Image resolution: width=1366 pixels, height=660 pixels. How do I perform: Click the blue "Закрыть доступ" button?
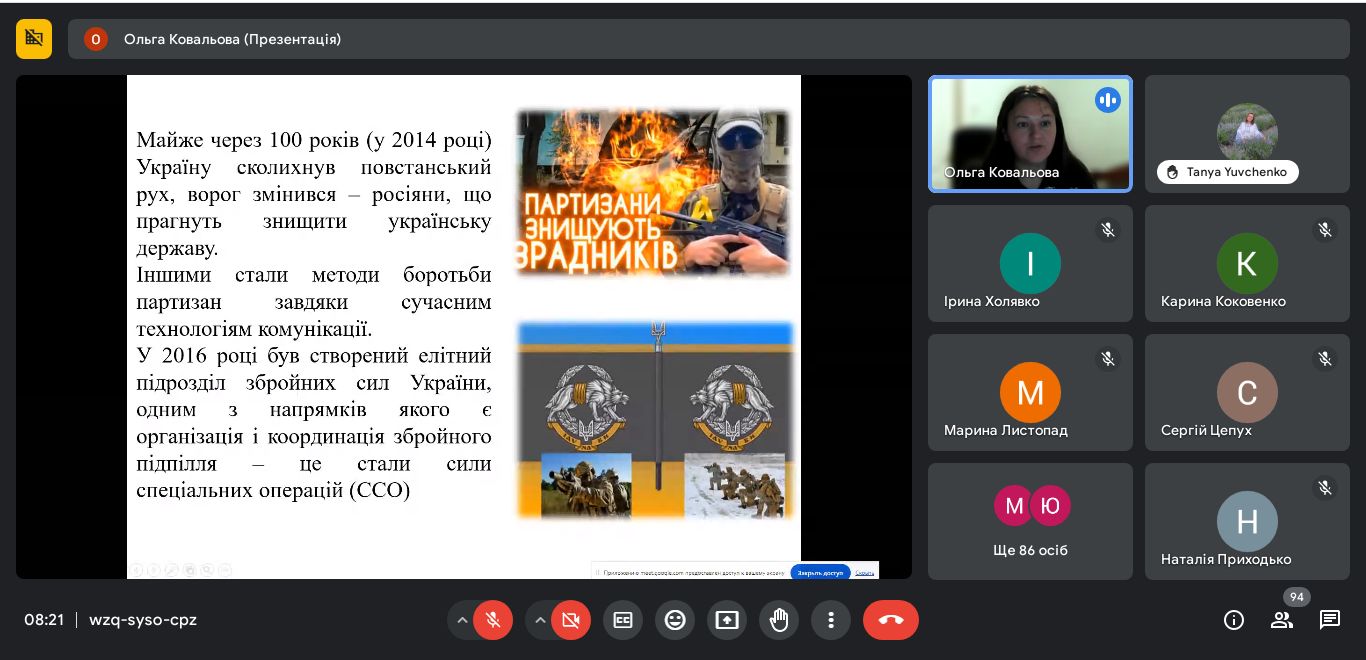tap(820, 572)
